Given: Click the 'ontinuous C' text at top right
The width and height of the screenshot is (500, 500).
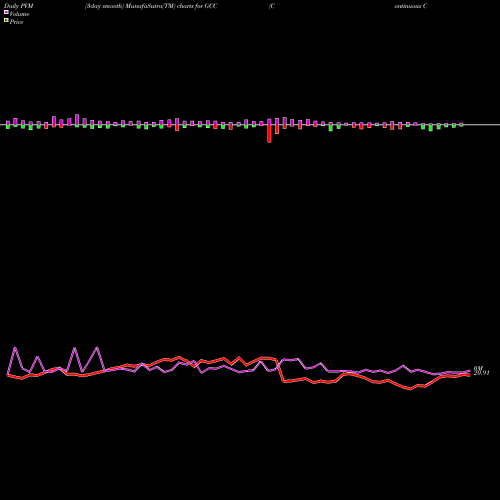Looking at the screenshot, I should [411, 6].
